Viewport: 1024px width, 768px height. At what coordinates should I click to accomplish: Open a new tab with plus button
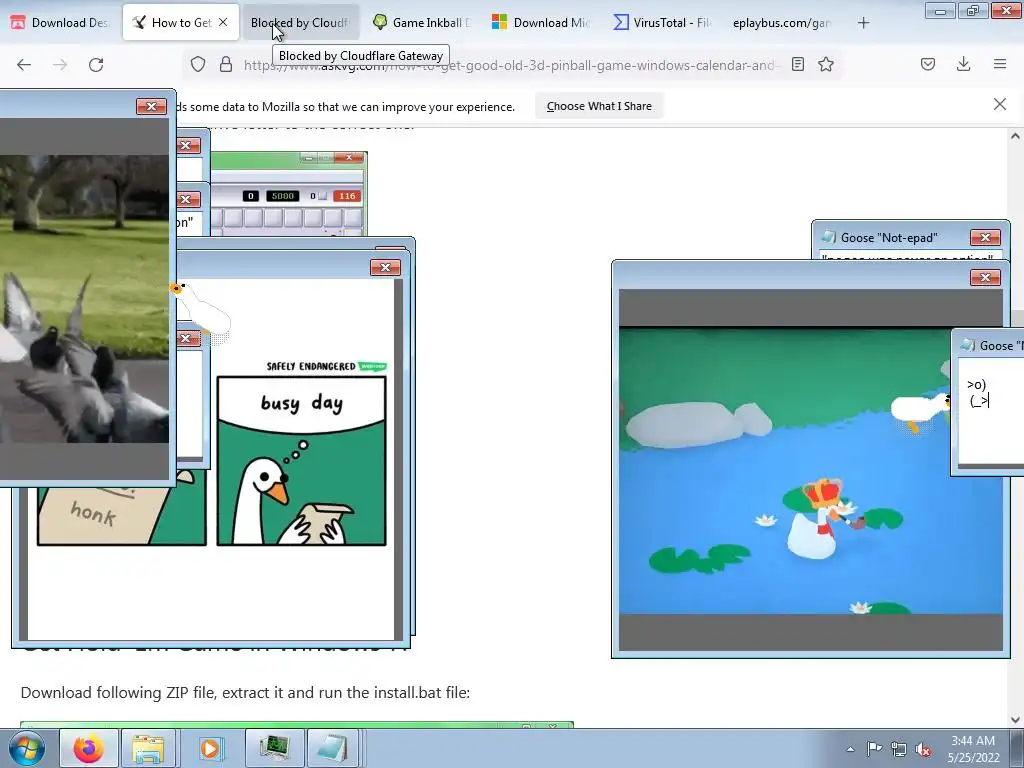point(863,23)
